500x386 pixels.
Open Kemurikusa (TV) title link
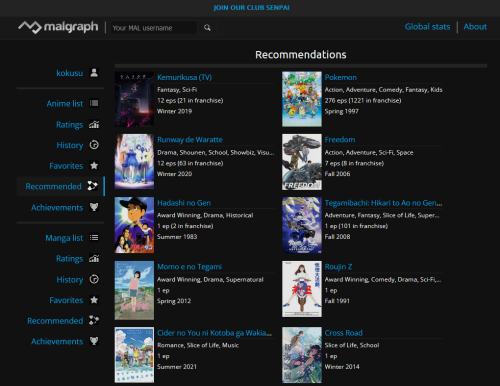(x=184, y=77)
